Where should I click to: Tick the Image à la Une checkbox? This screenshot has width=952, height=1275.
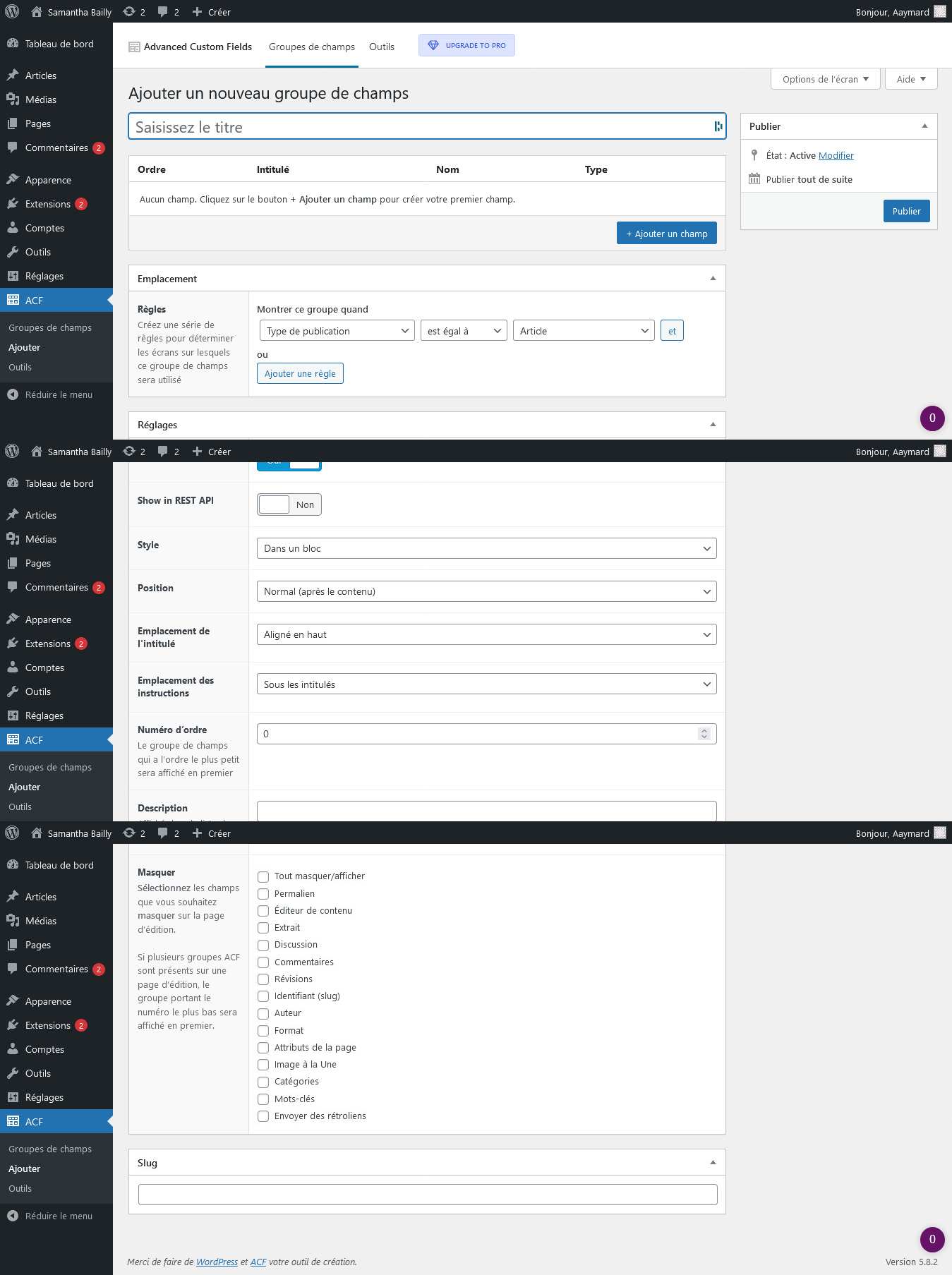pos(263,1065)
